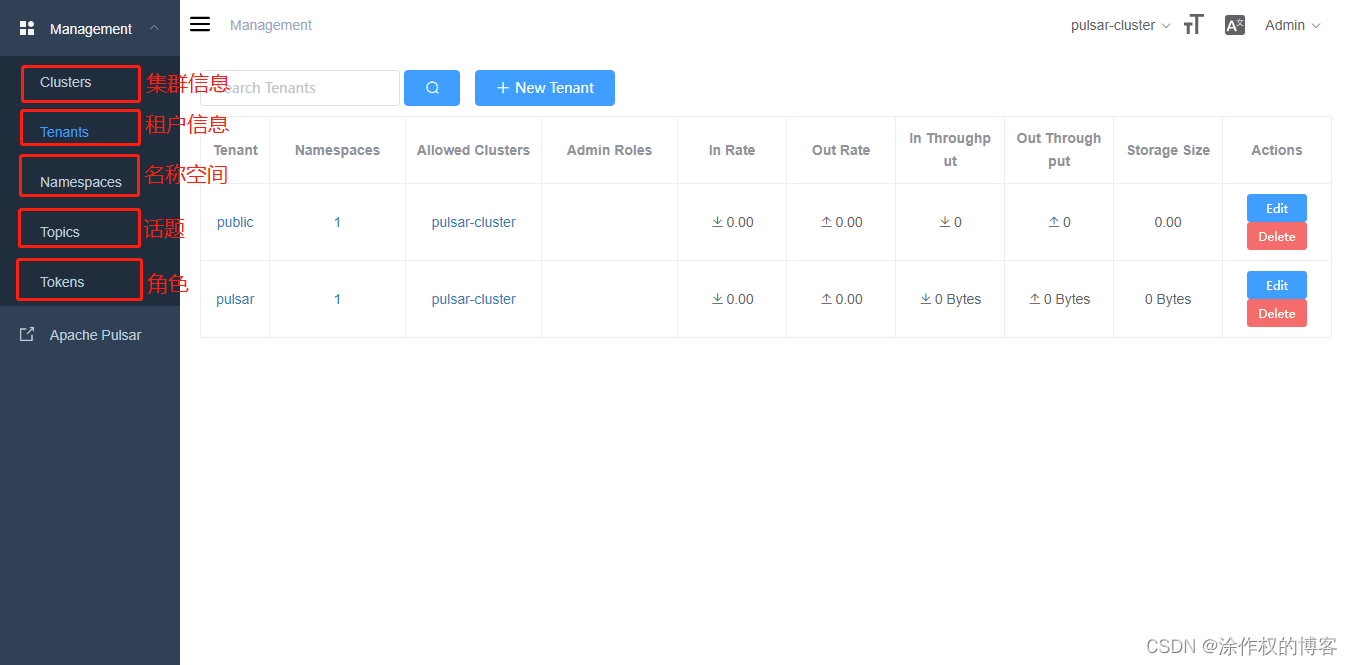The height and width of the screenshot is (665, 1352).
Task: Click the Management grid icon in sidebar
Action: click(27, 28)
